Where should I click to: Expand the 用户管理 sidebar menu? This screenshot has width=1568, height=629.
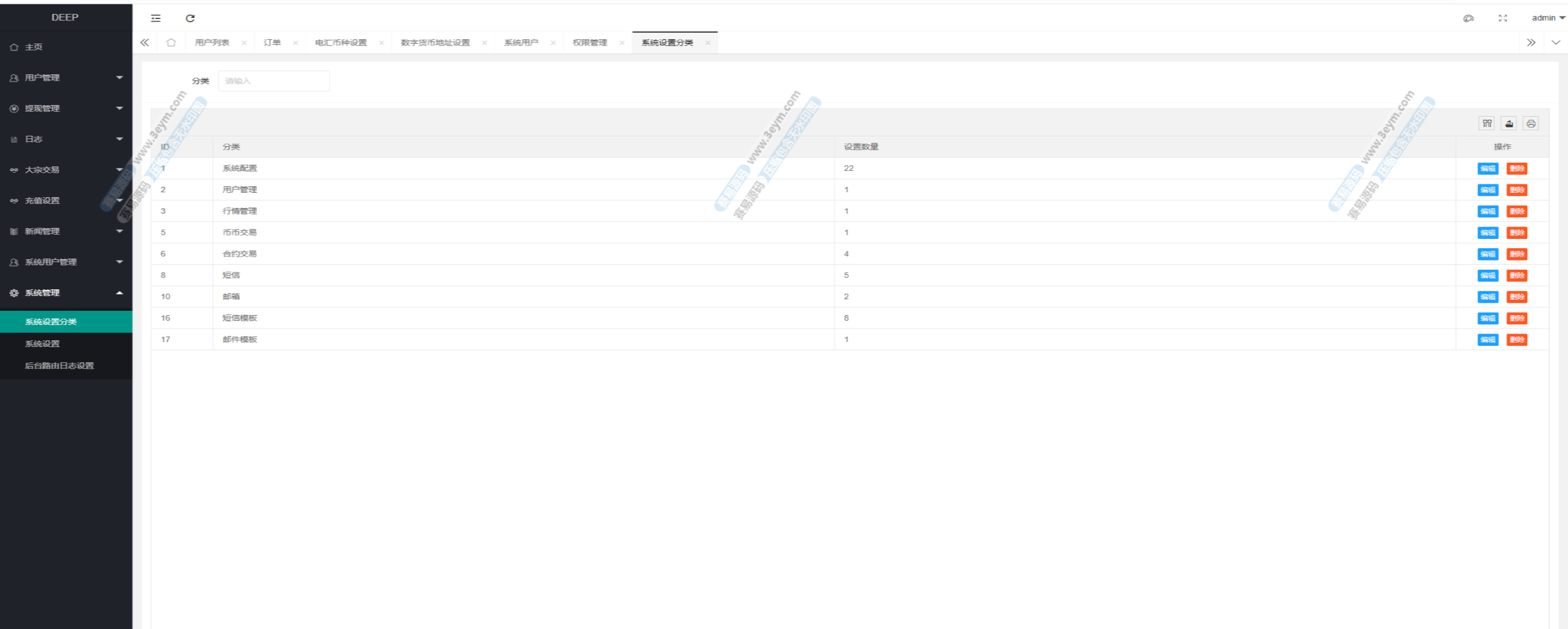tap(66, 77)
